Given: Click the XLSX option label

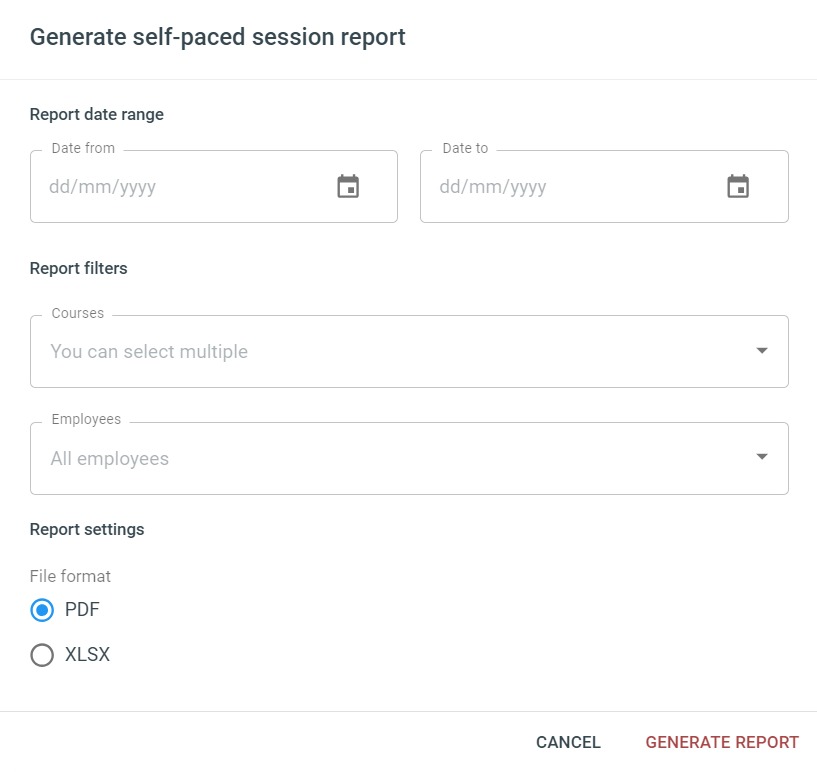Looking at the screenshot, I should coord(87,654).
